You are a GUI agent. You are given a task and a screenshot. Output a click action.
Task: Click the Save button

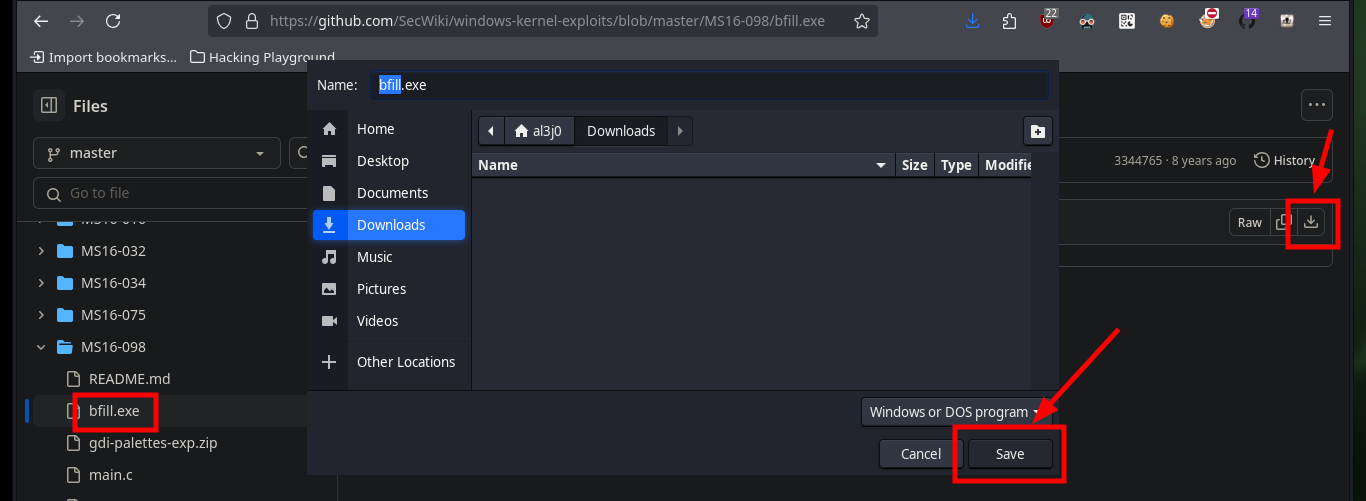pyautogui.click(x=1010, y=454)
